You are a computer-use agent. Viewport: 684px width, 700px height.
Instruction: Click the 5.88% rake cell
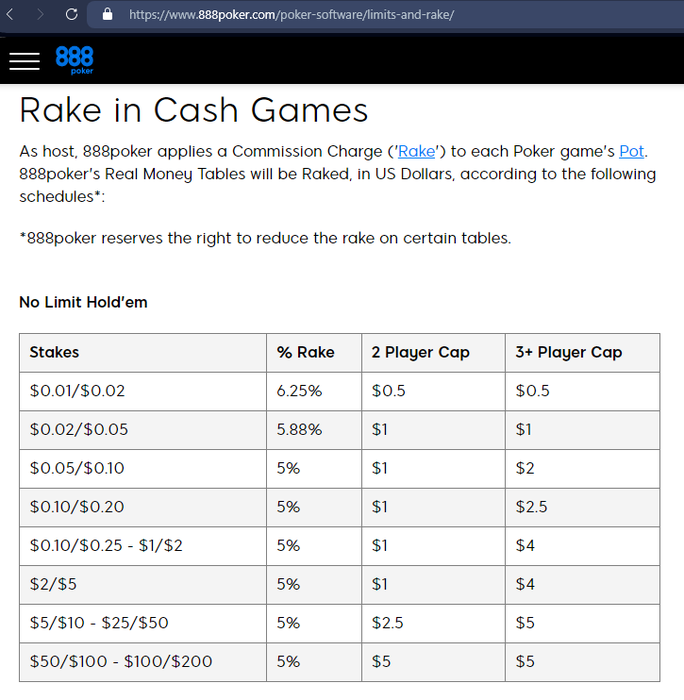tap(299, 430)
